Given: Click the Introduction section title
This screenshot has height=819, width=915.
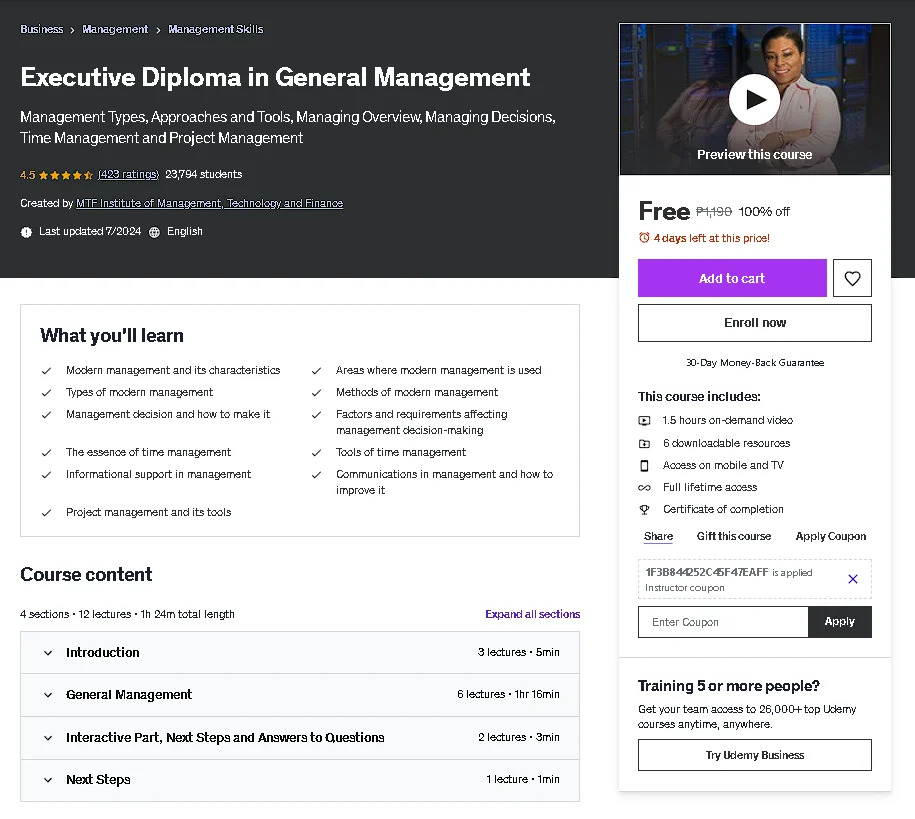Looking at the screenshot, I should 103,653.
